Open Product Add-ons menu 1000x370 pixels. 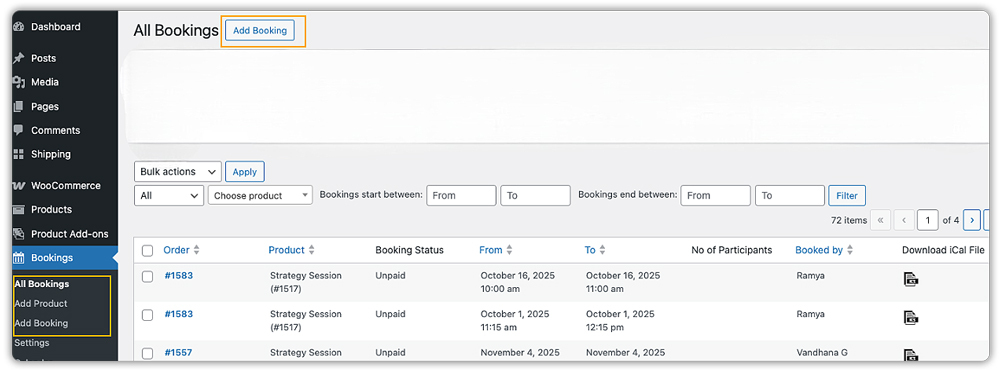[70, 233]
